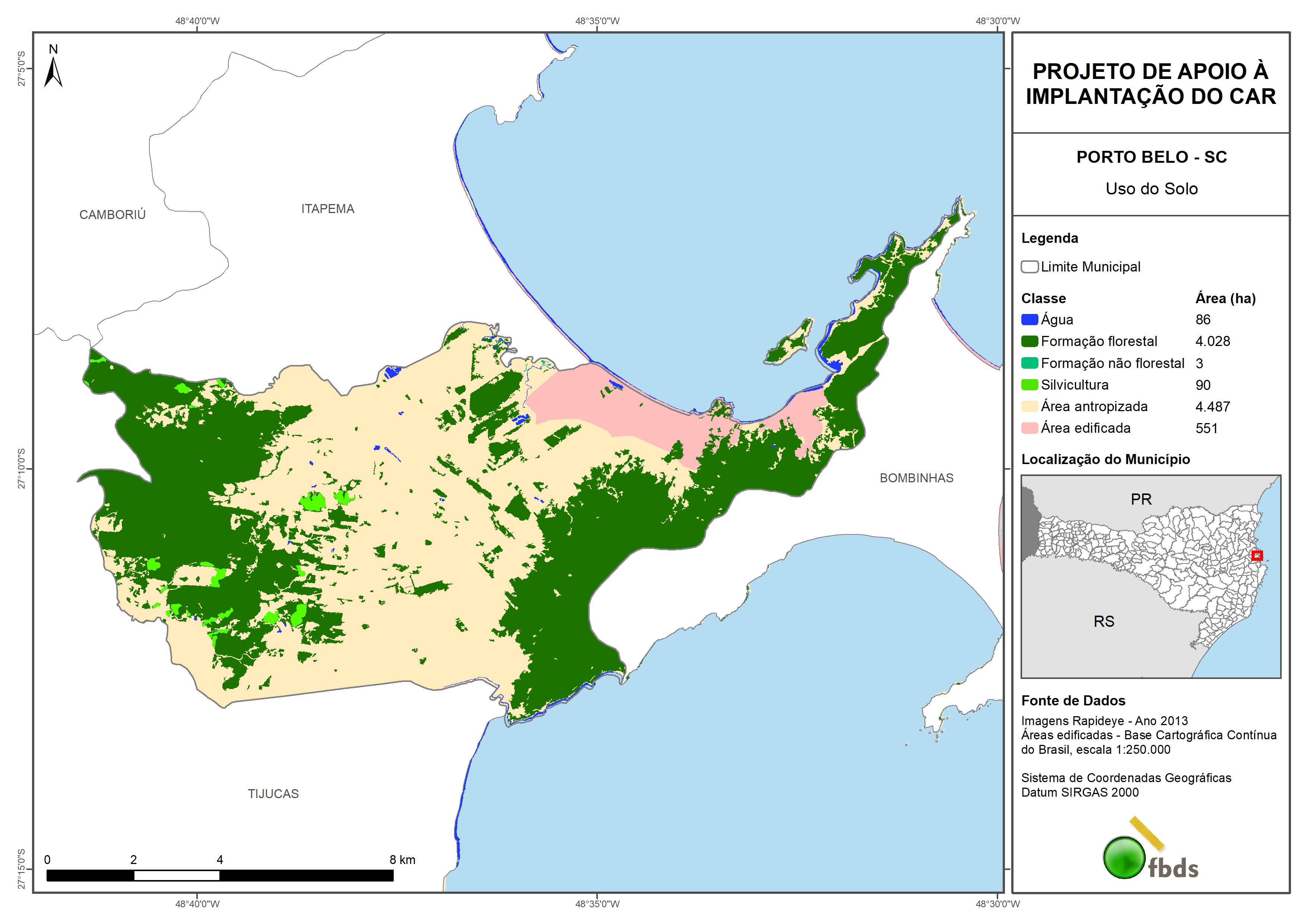1307x924 pixels.
Task: Click the BOMBINHAS municipality label
Action: [x=916, y=478]
